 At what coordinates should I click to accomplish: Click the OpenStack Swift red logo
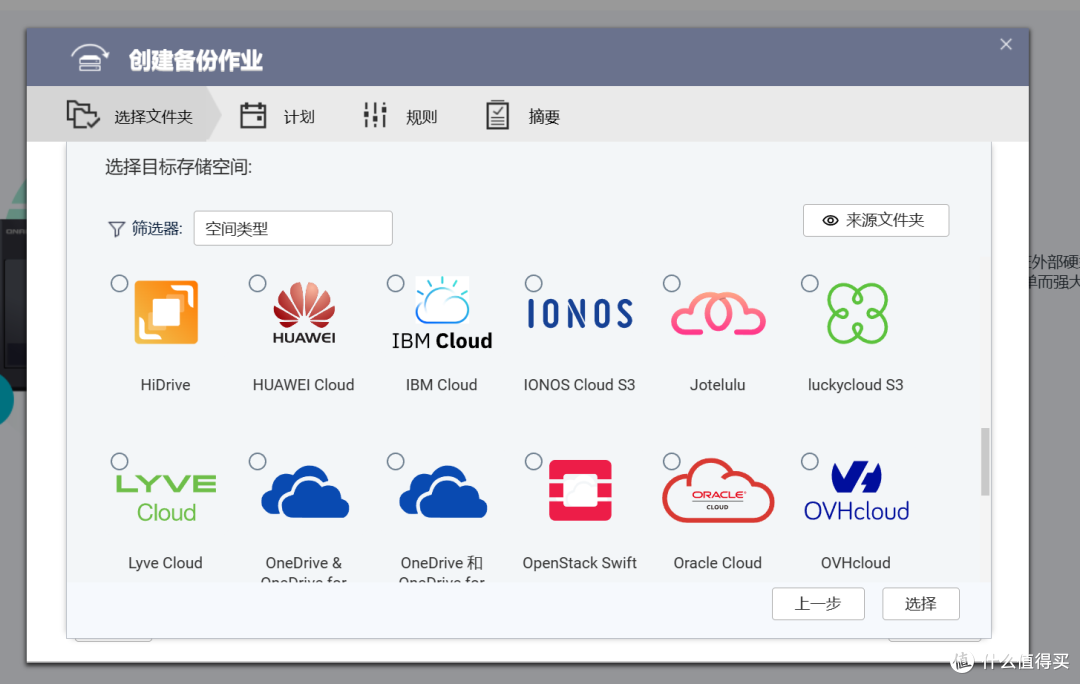click(580, 490)
